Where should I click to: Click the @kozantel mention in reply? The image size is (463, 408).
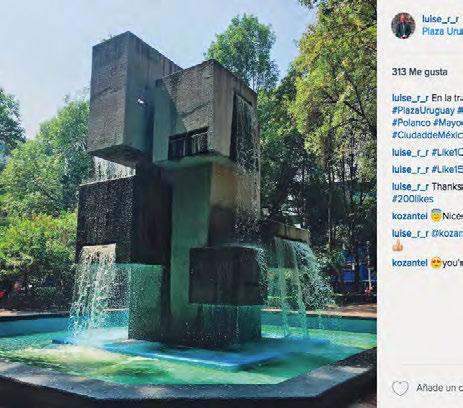pyautogui.click(x=447, y=233)
